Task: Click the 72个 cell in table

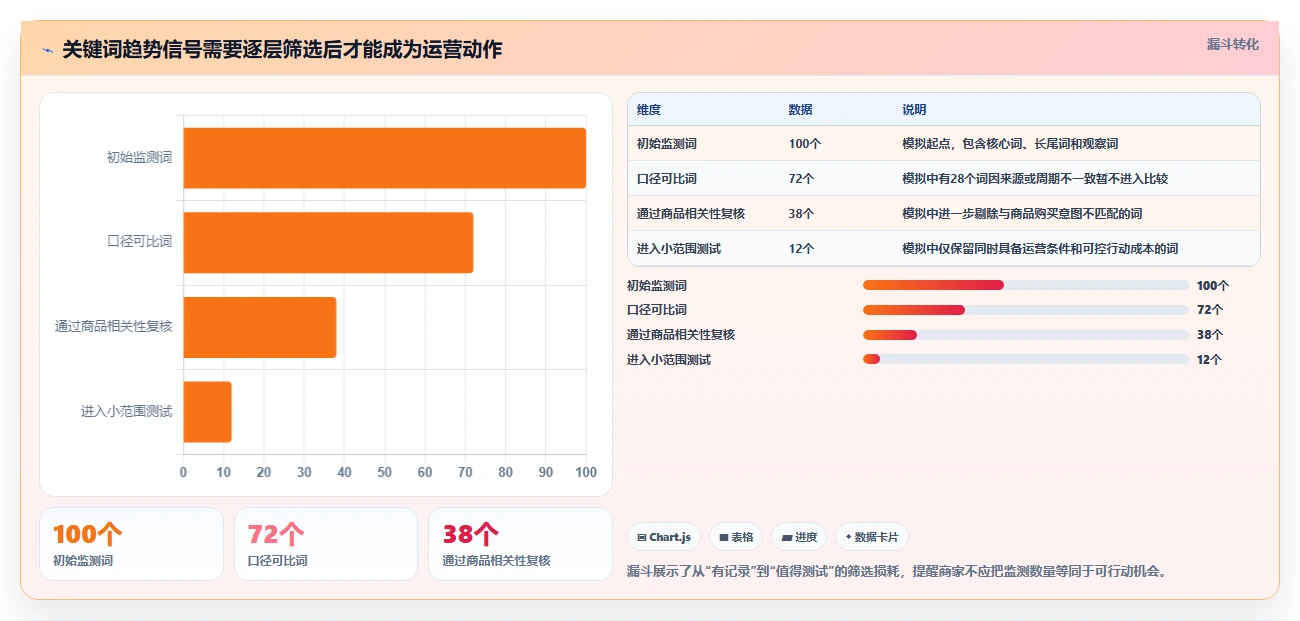Action: [802, 179]
